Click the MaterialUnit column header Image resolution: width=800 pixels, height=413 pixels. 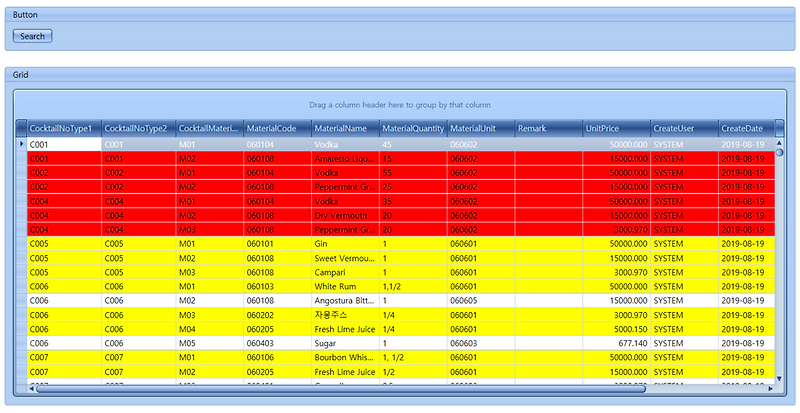pyautogui.click(x=481, y=129)
